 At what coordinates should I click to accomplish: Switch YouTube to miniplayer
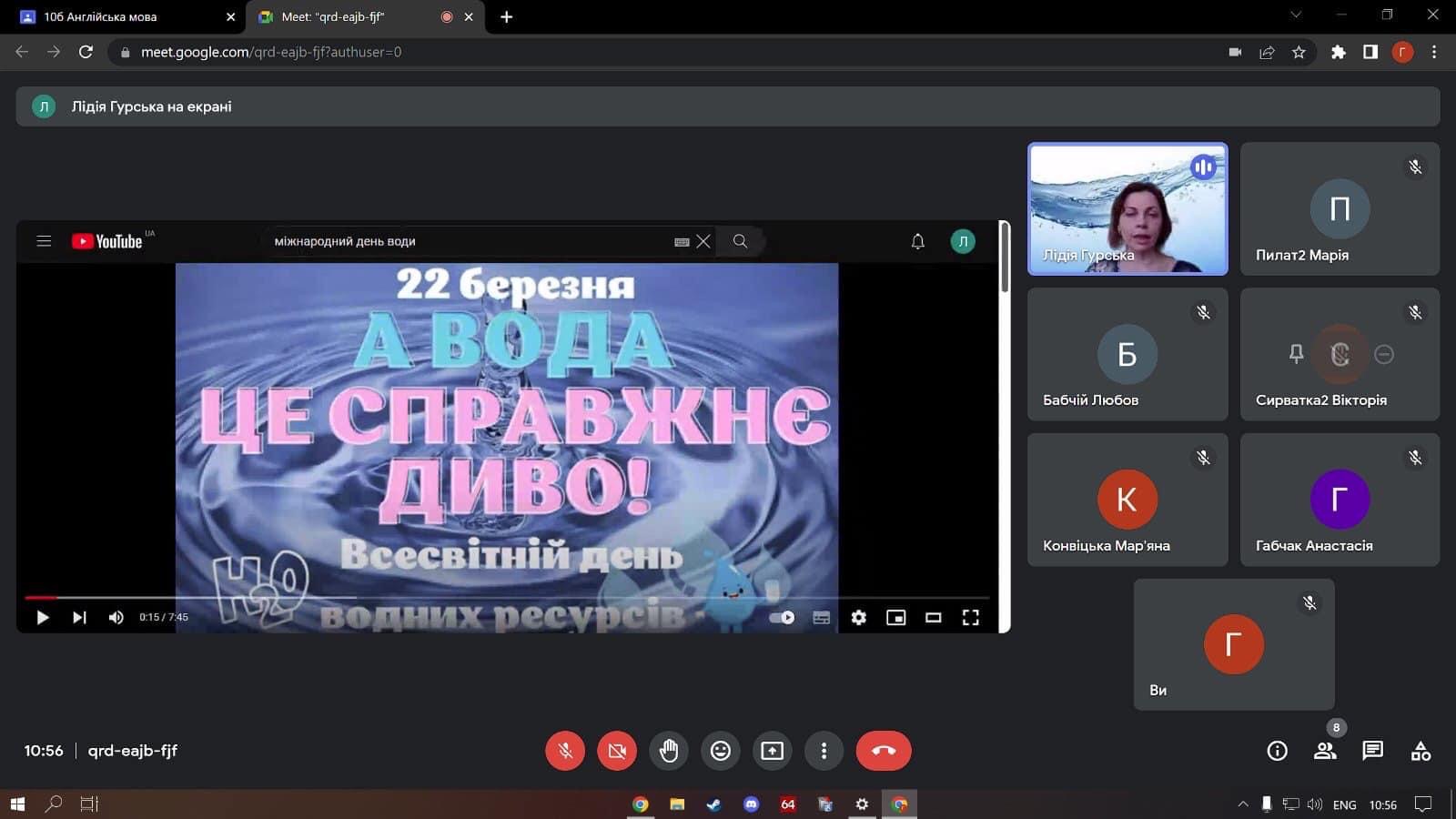coord(896,617)
